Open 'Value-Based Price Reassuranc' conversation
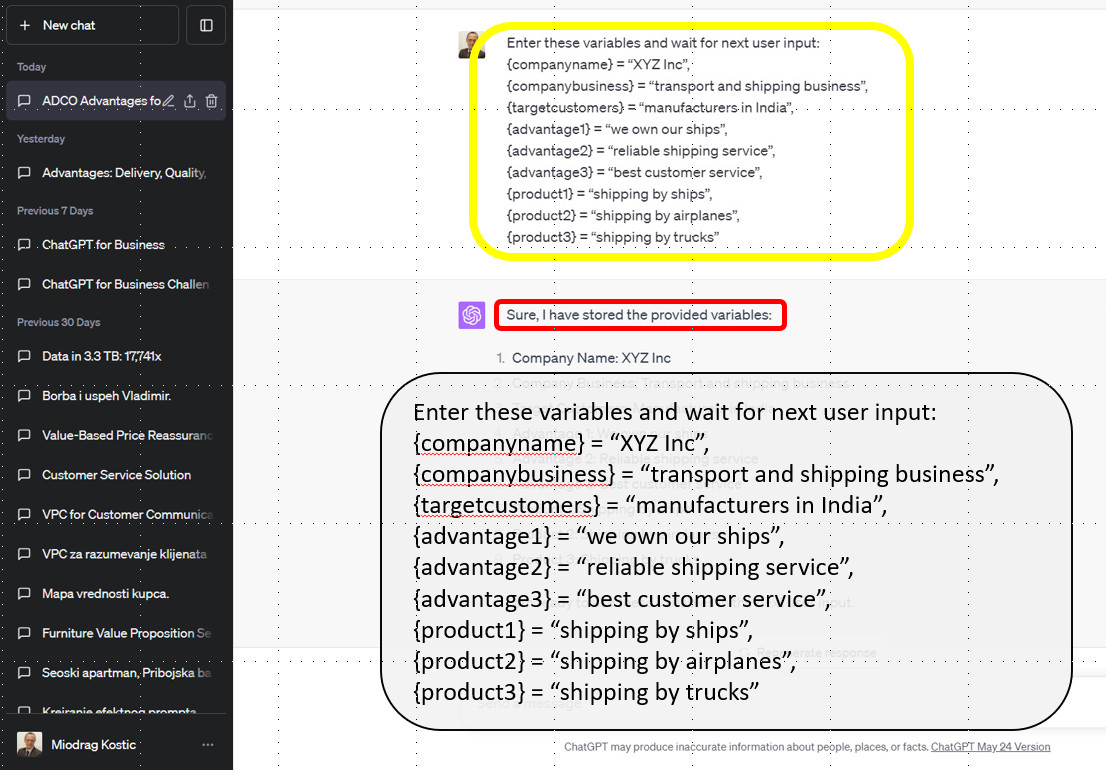1106x770 pixels. pyautogui.click(x=127, y=435)
